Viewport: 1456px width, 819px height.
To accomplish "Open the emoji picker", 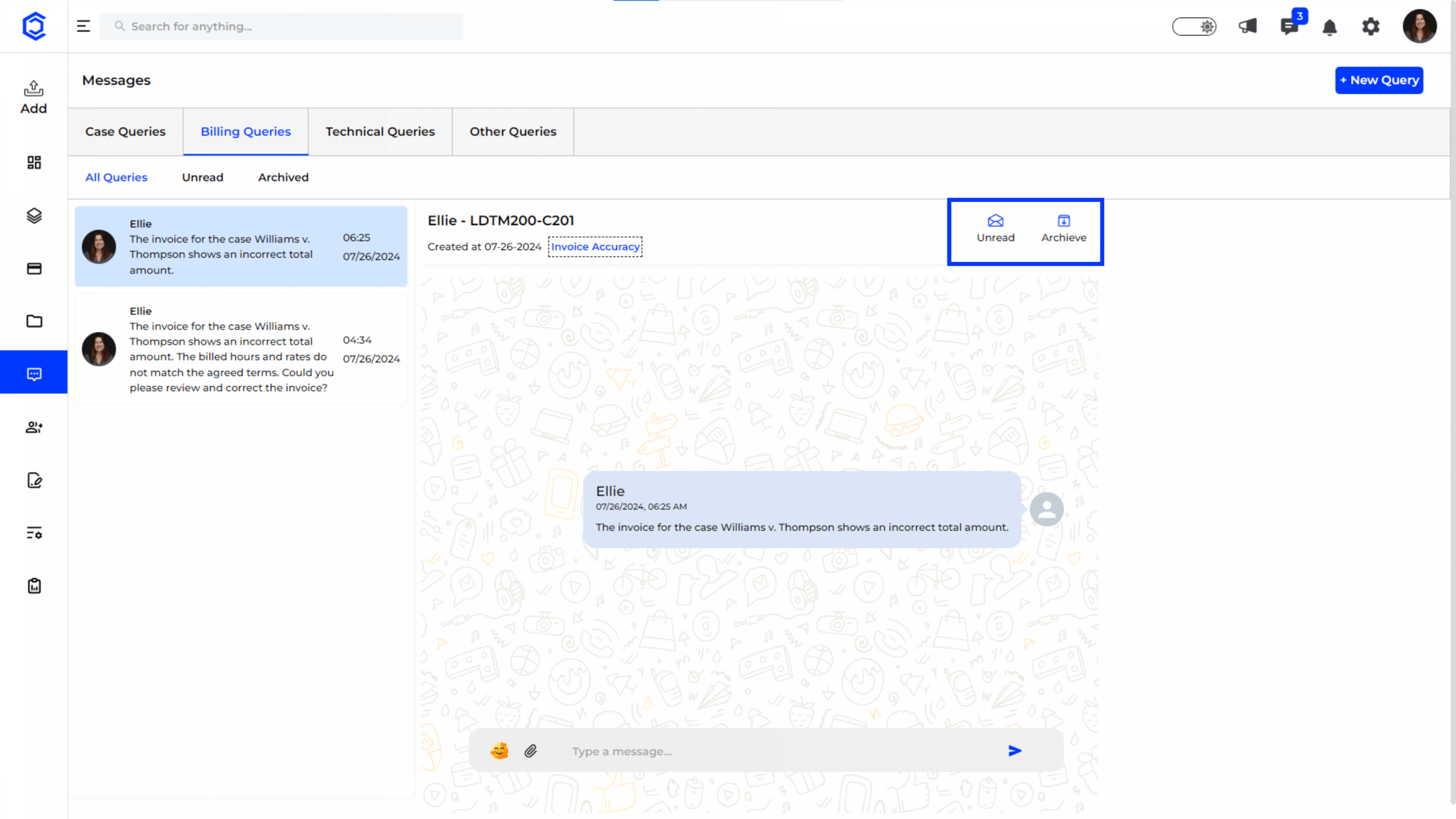I will point(499,751).
